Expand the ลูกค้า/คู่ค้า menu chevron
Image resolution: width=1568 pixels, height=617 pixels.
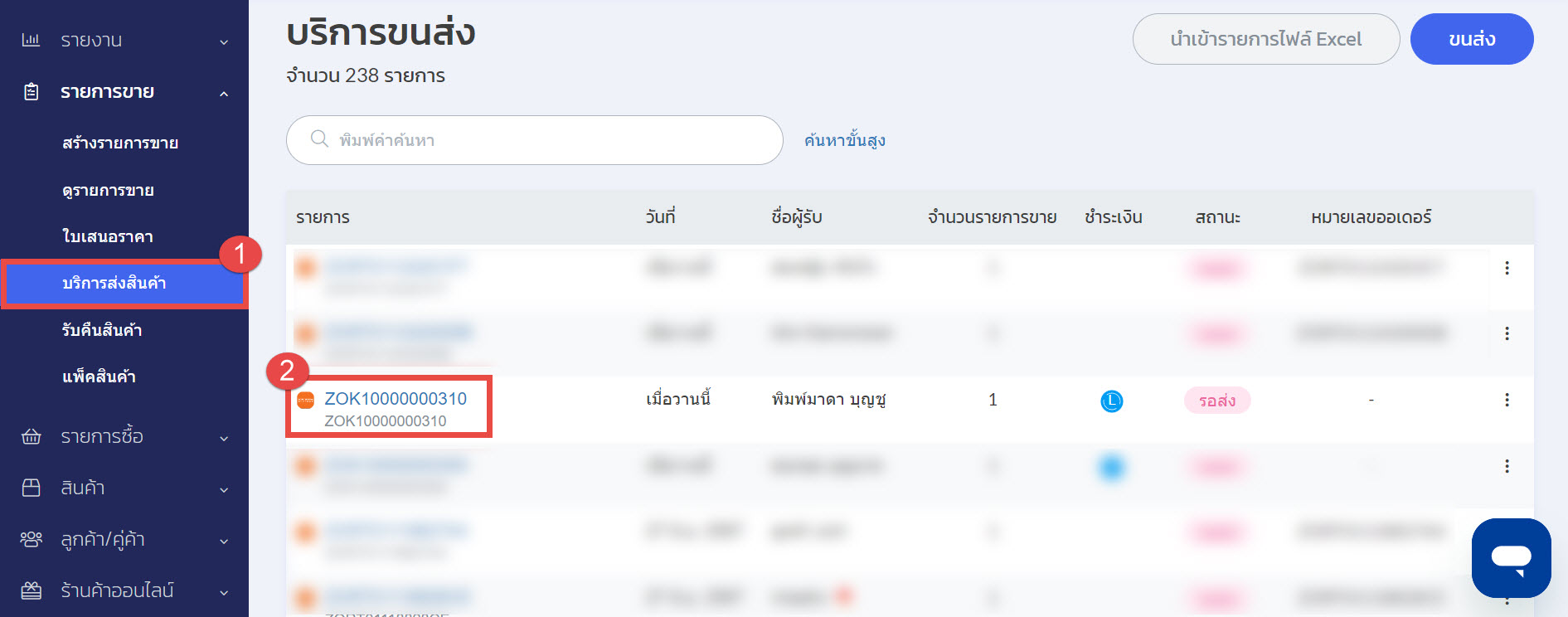pos(224,541)
